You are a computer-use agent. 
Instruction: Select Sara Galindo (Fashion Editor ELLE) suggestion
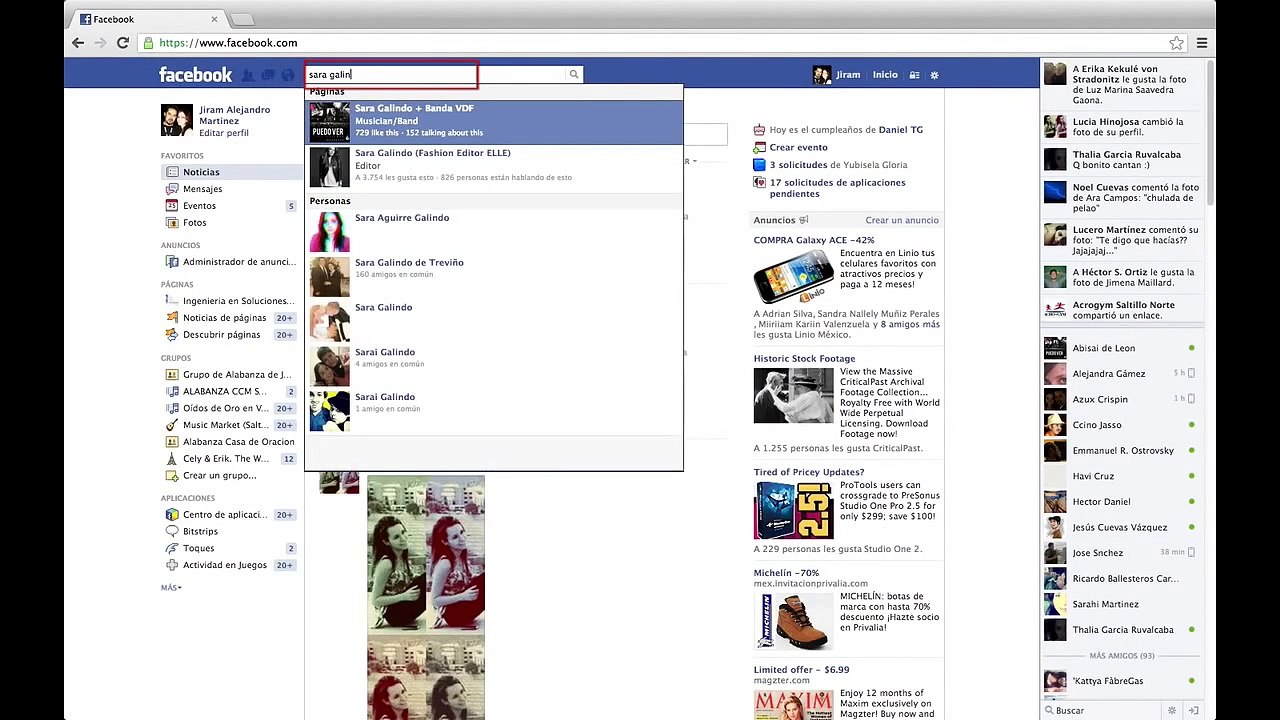click(x=494, y=167)
